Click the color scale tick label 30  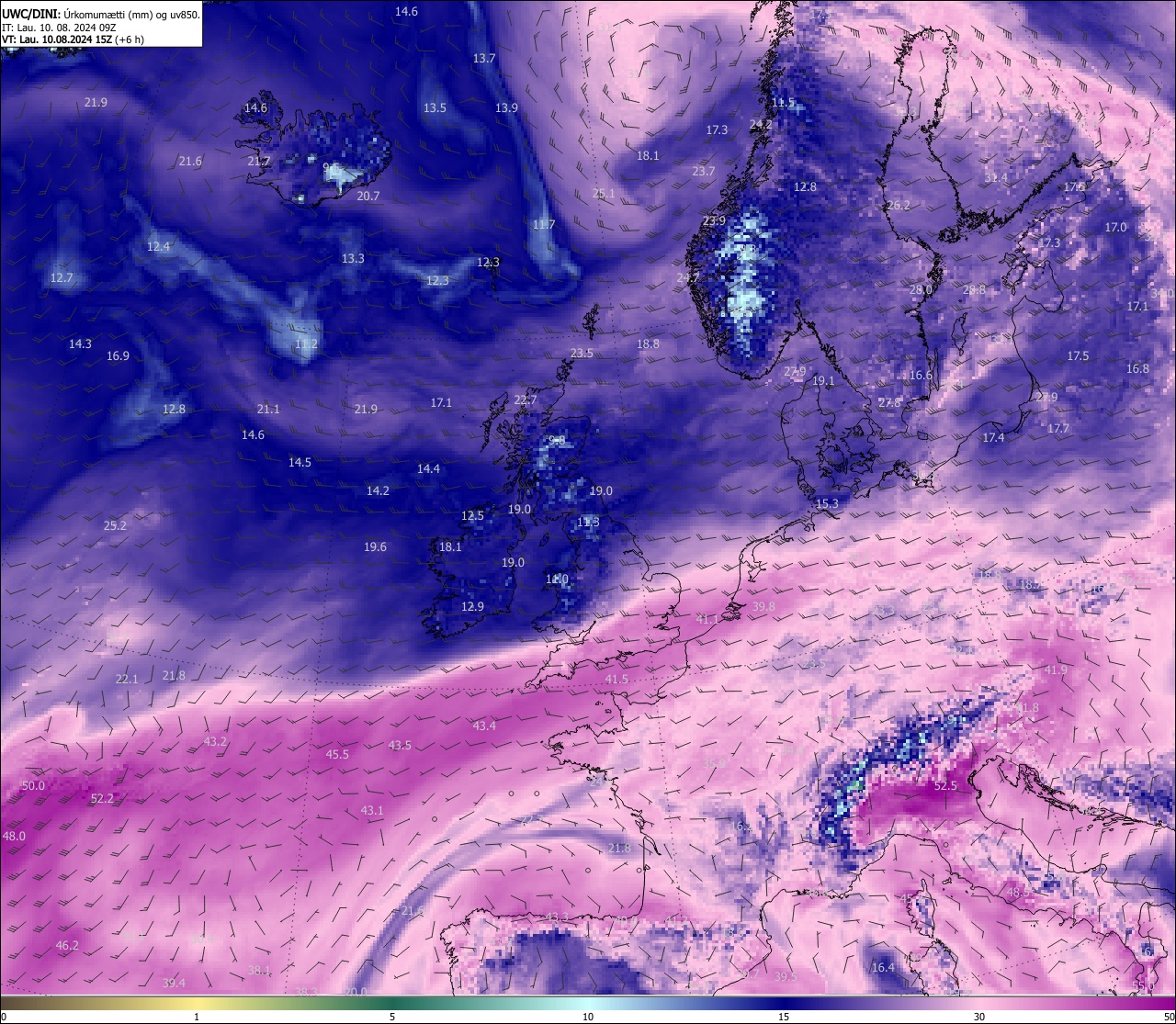[979, 1017]
